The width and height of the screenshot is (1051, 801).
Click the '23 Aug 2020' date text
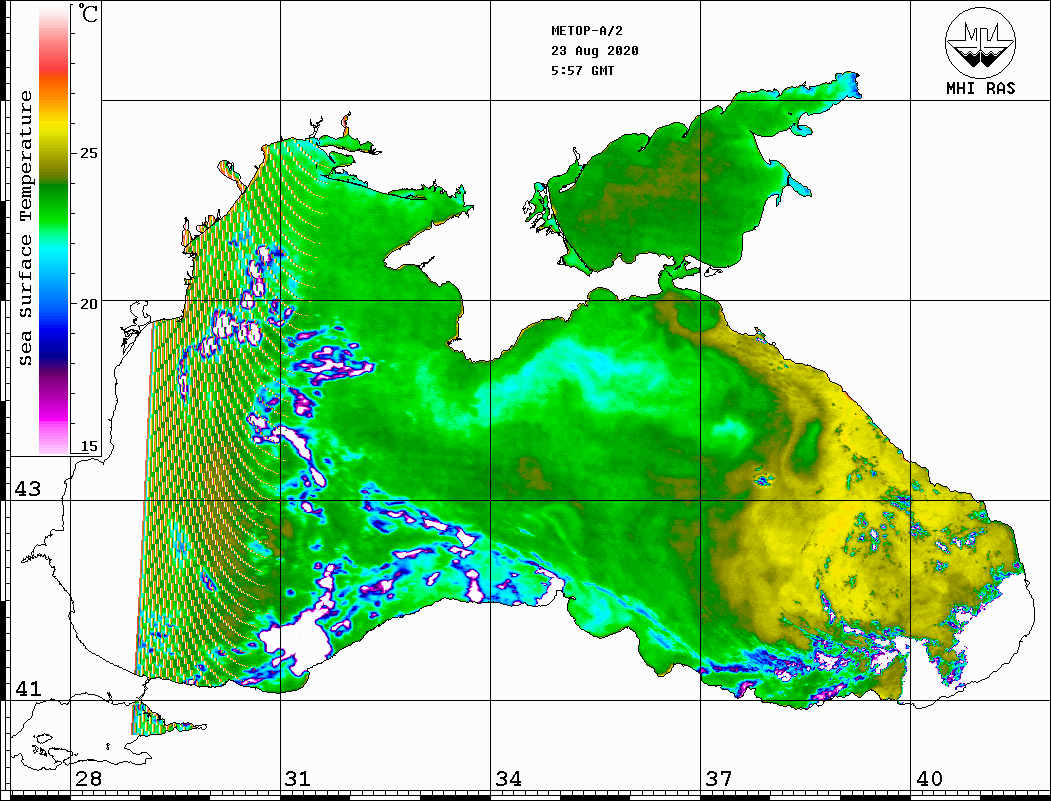[x=595, y=51]
